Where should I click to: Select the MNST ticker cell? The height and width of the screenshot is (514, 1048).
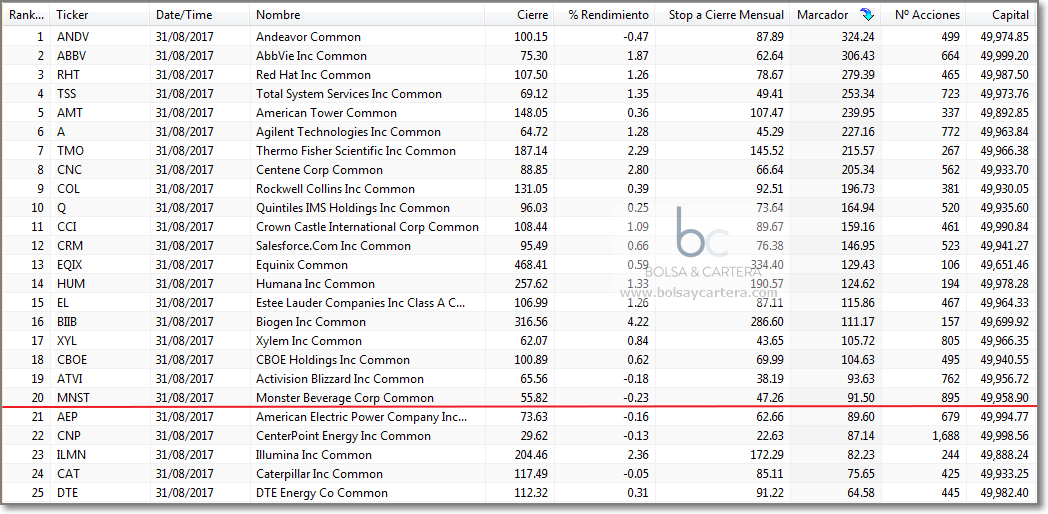[73, 398]
